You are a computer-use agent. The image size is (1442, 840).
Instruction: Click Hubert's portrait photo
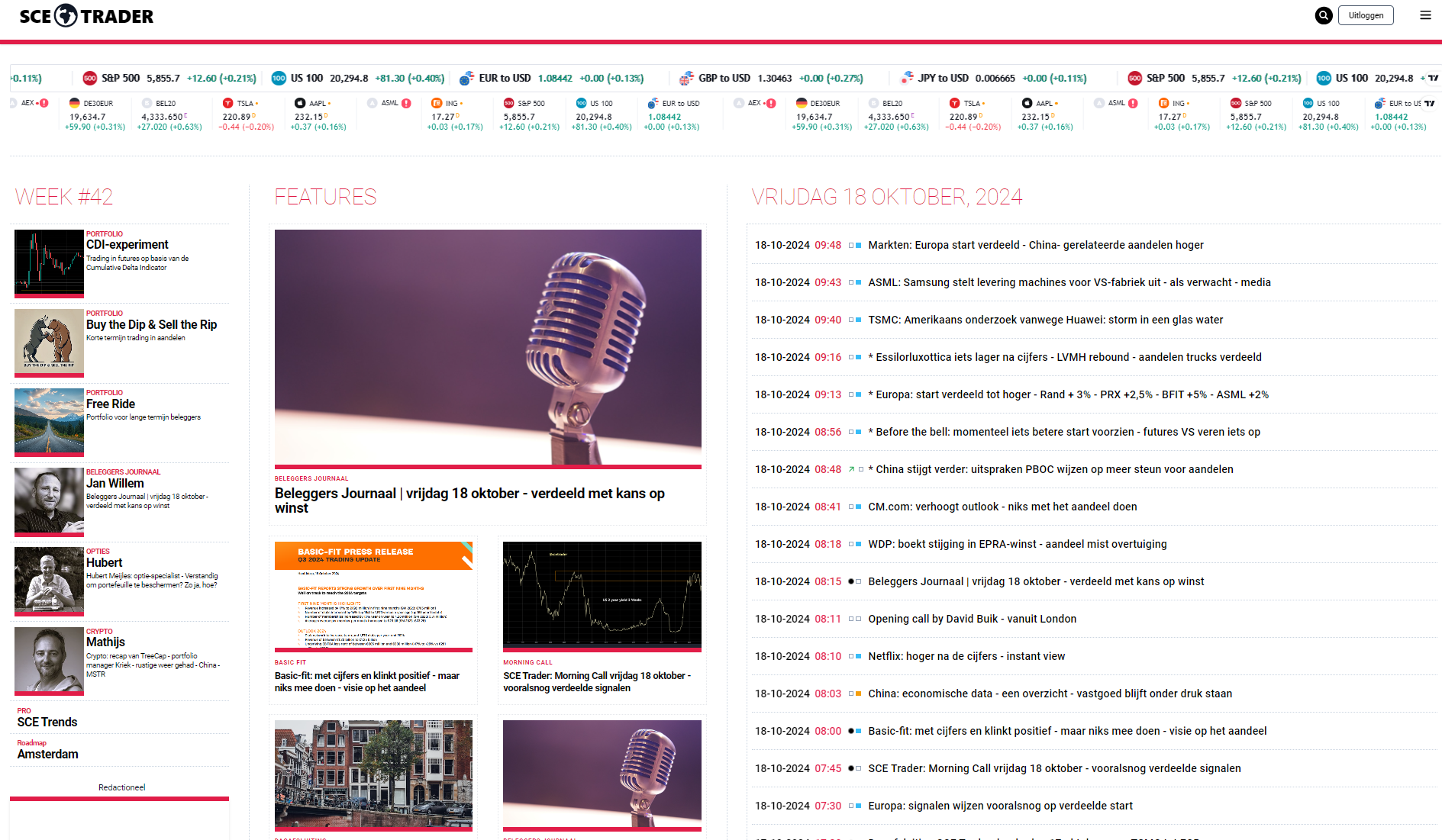pos(49,580)
